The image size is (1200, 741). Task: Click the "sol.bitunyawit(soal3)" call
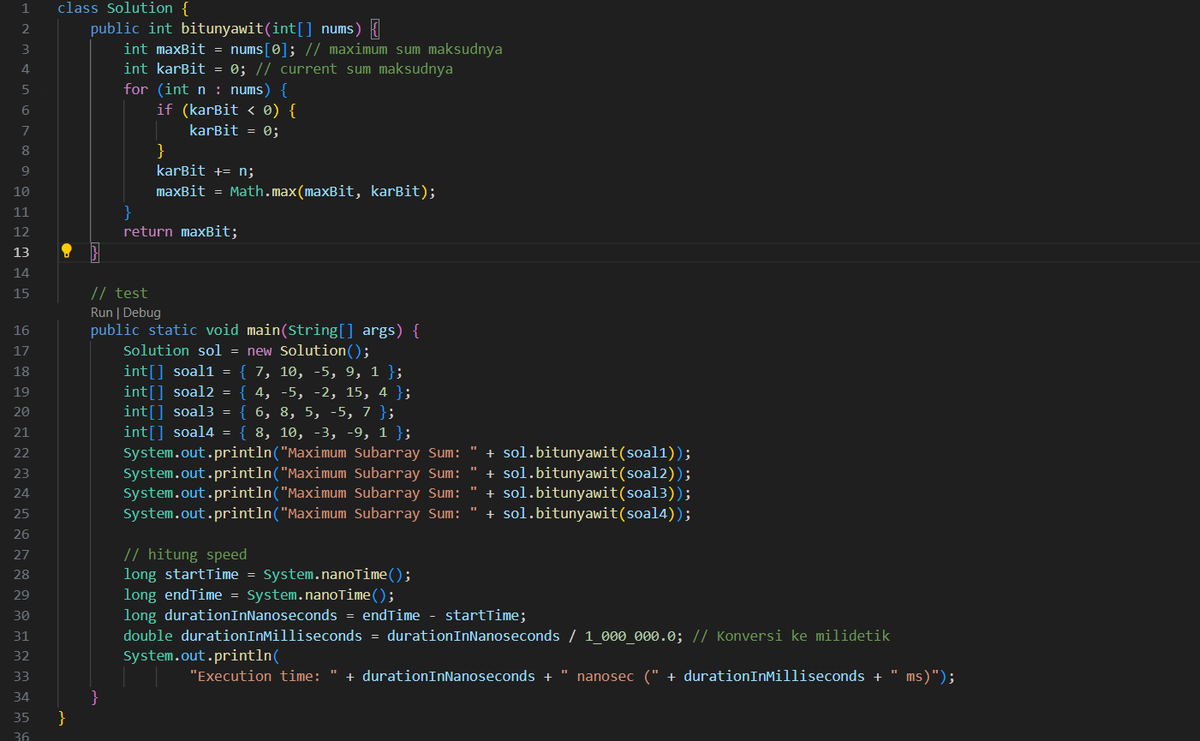[594, 493]
